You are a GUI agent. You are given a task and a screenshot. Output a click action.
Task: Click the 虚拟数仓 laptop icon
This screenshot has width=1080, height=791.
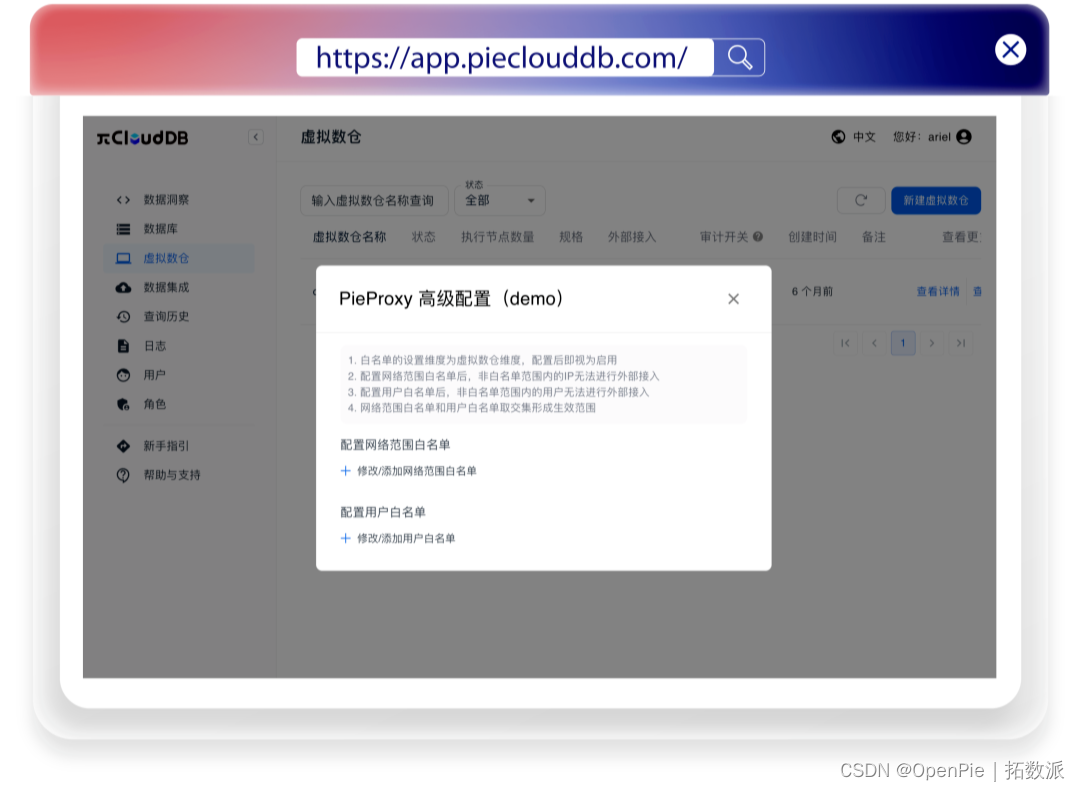[x=123, y=258]
